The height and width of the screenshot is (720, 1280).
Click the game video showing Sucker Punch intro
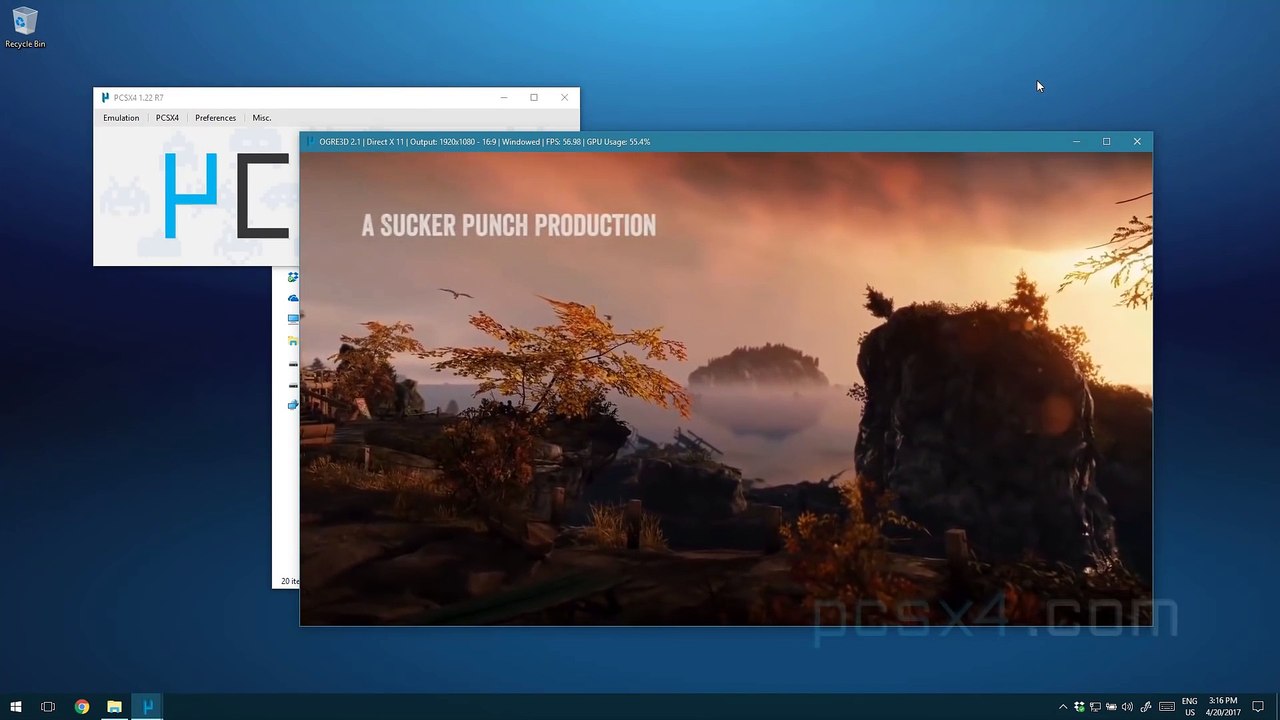pyautogui.click(x=726, y=389)
